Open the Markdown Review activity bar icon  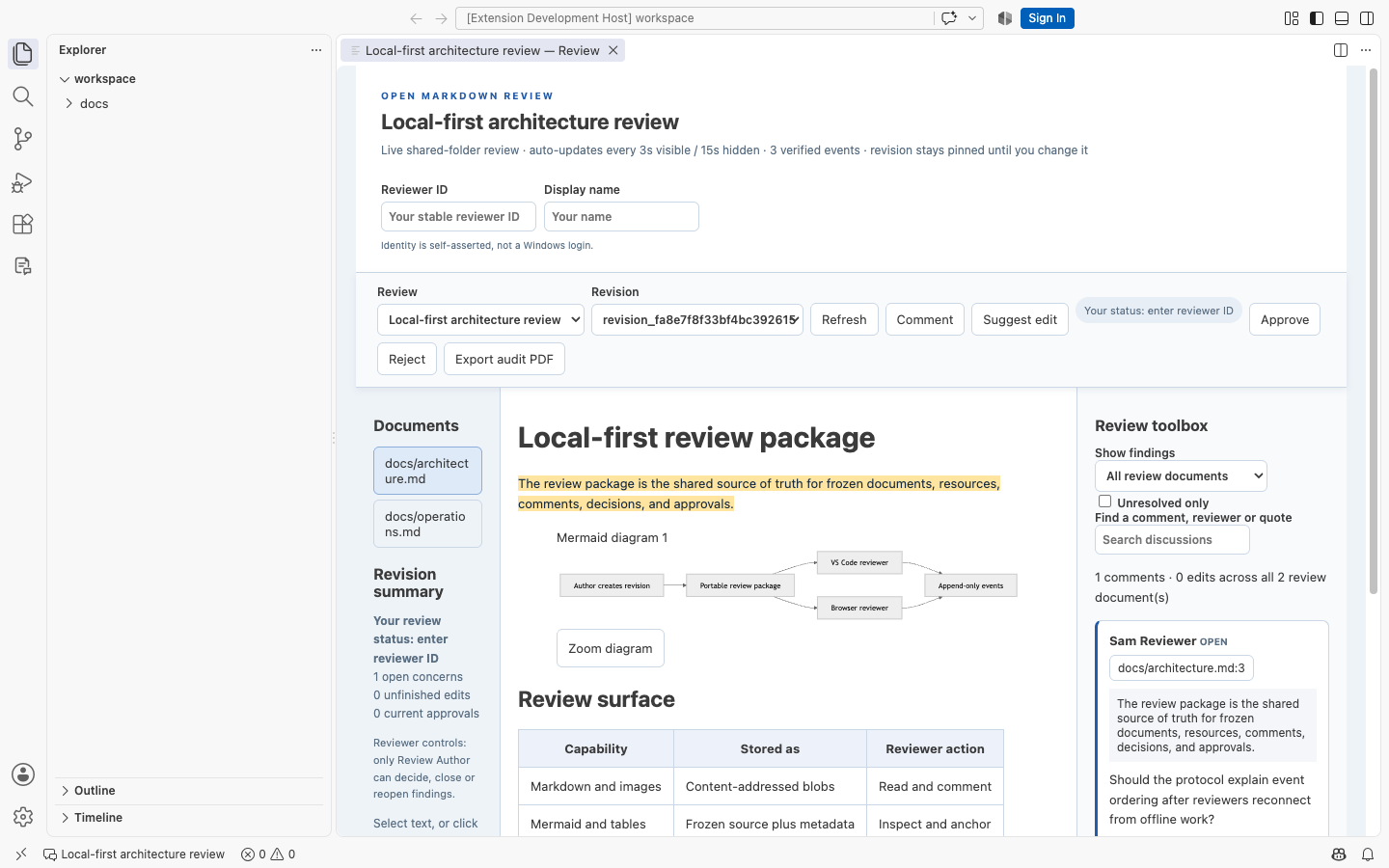point(23,266)
